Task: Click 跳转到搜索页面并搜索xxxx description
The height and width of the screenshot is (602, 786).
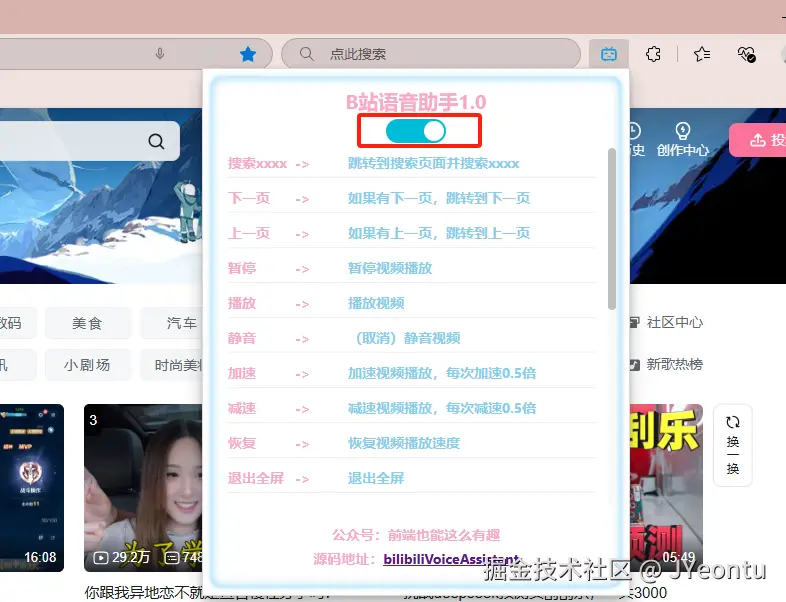Action: click(x=433, y=163)
